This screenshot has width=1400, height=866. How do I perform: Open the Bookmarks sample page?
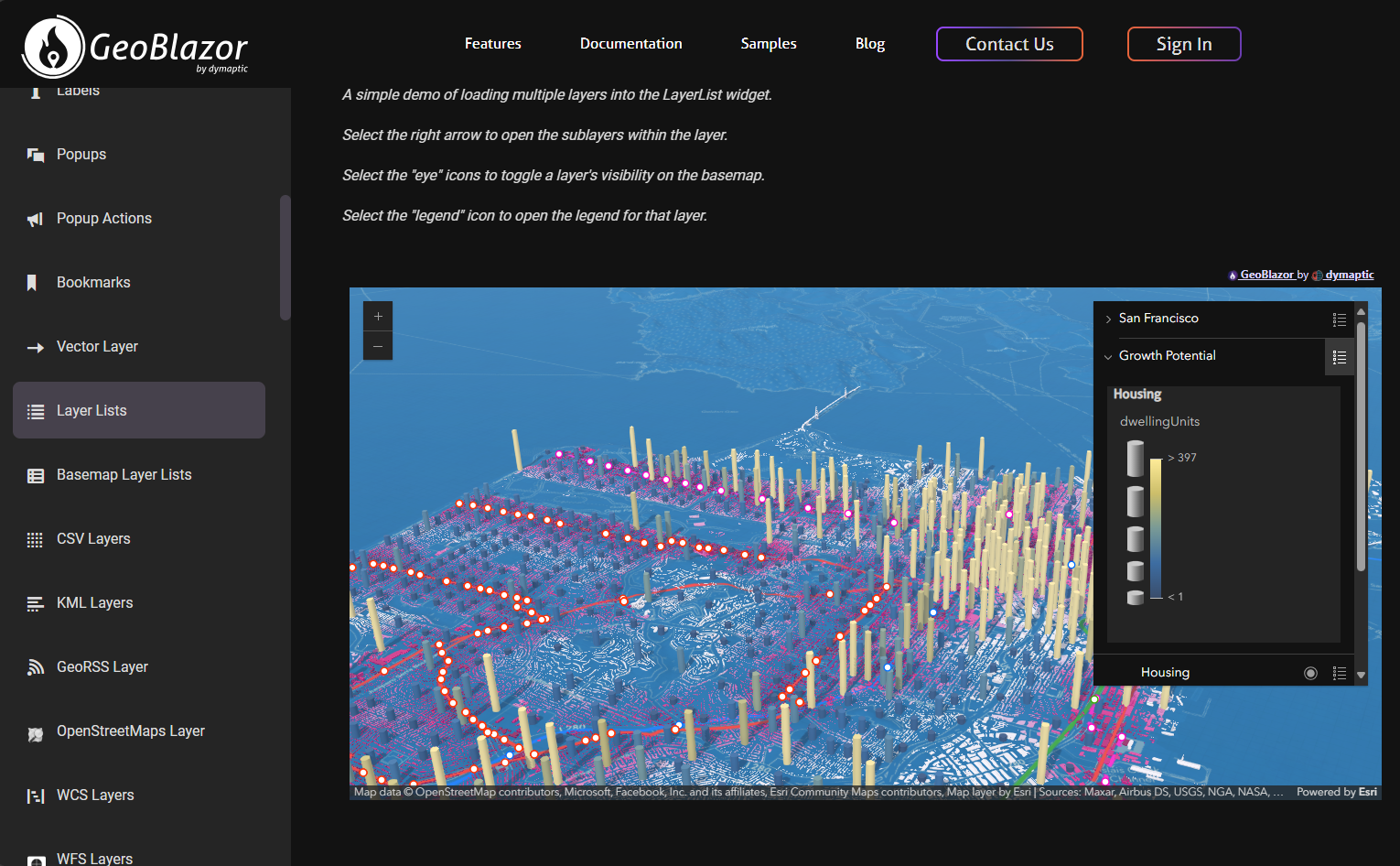(x=93, y=283)
